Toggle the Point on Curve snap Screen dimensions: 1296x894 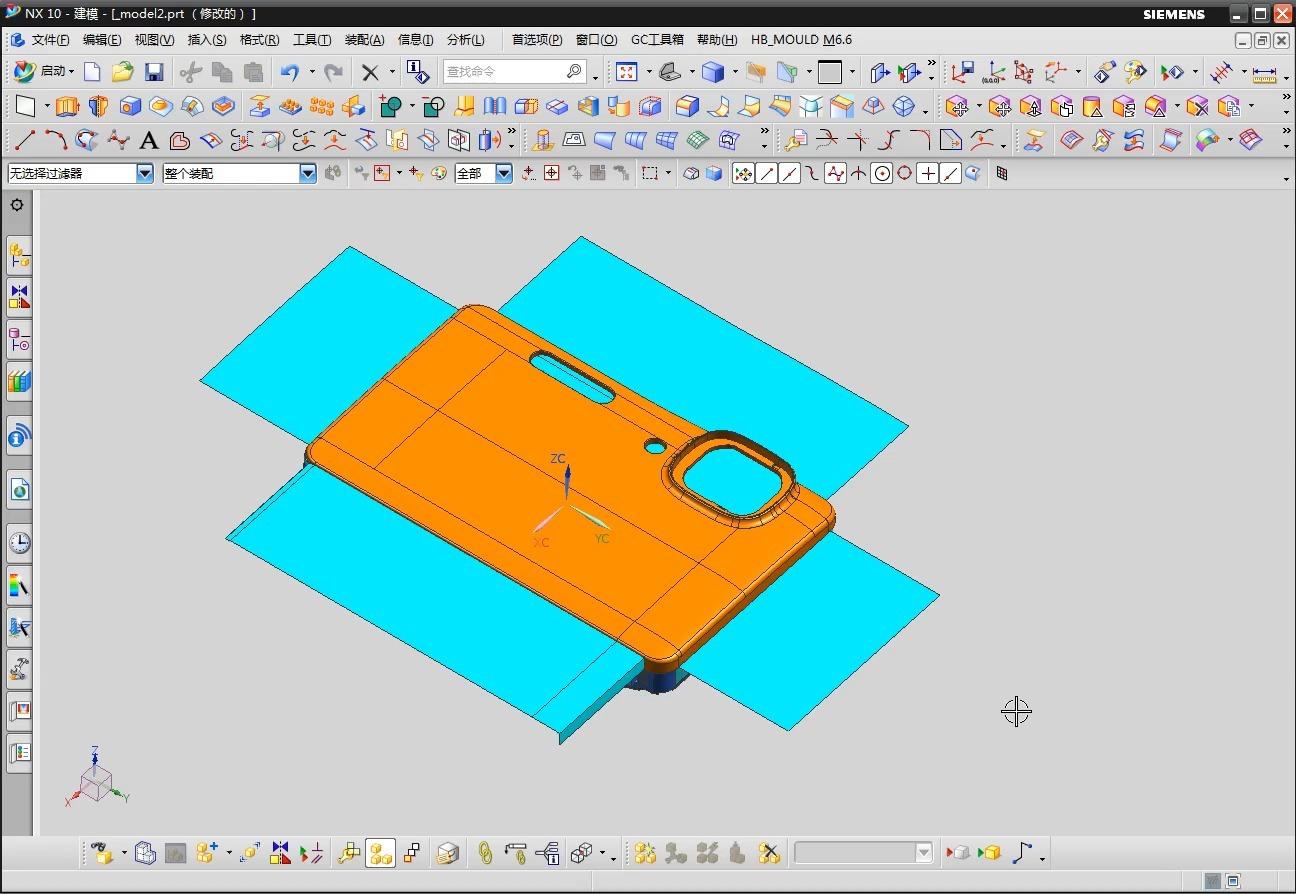pyautogui.click(x=951, y=174)
